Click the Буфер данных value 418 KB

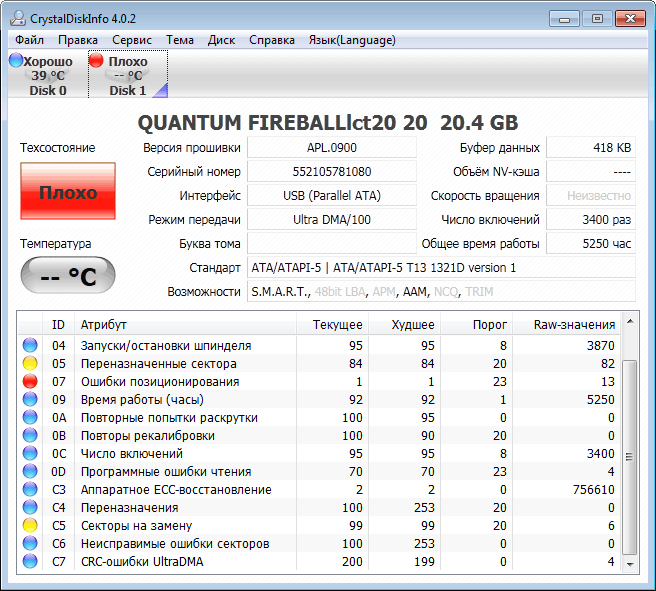[591, 148]
